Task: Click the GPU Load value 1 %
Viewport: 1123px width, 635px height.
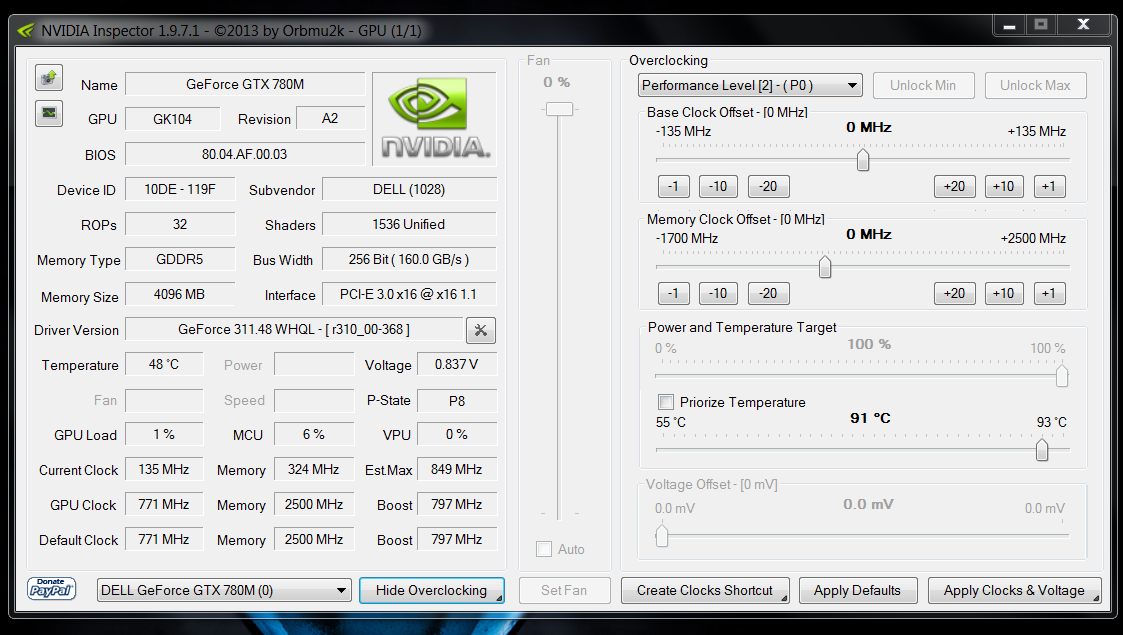Action: (x=164, y=434)
